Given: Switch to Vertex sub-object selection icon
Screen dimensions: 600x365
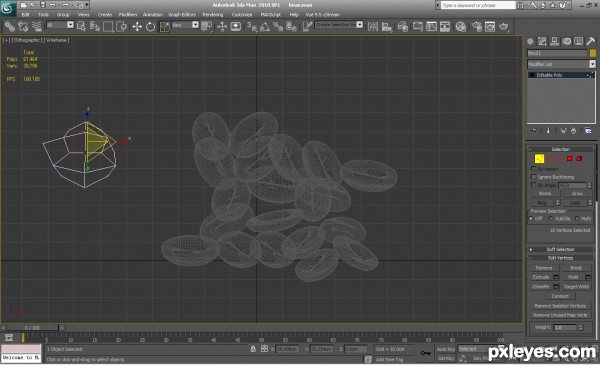Looking at the screenshot, I should pyautogui.click(x=539, y=158).
